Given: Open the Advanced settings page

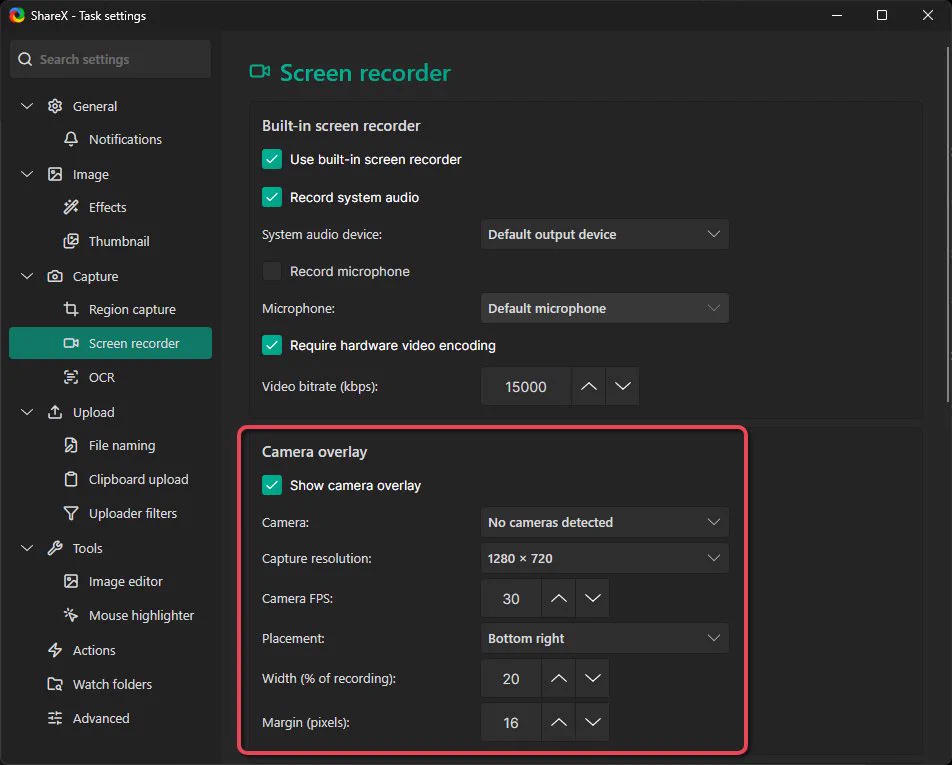Looking at the screenshot, I should (110, 718).
